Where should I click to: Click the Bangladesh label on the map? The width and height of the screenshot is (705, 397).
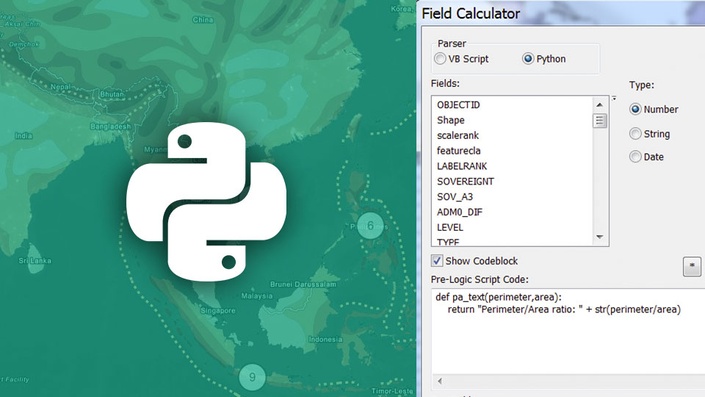coord(110,126)
